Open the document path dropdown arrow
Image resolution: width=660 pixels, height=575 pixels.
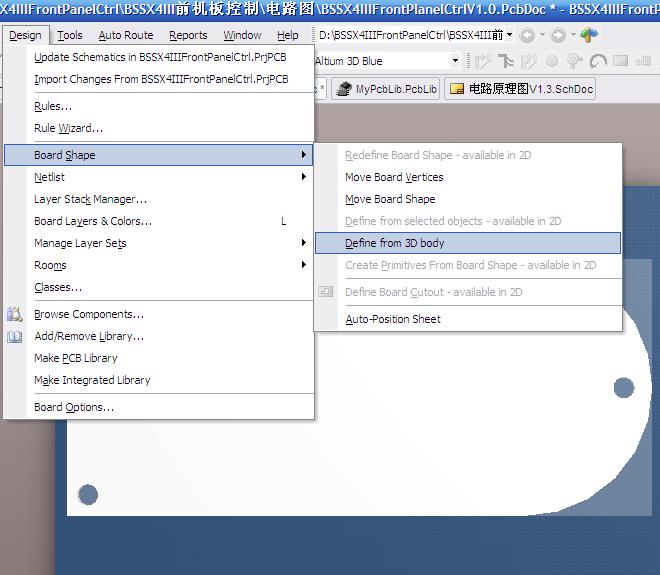coord(509,35)
